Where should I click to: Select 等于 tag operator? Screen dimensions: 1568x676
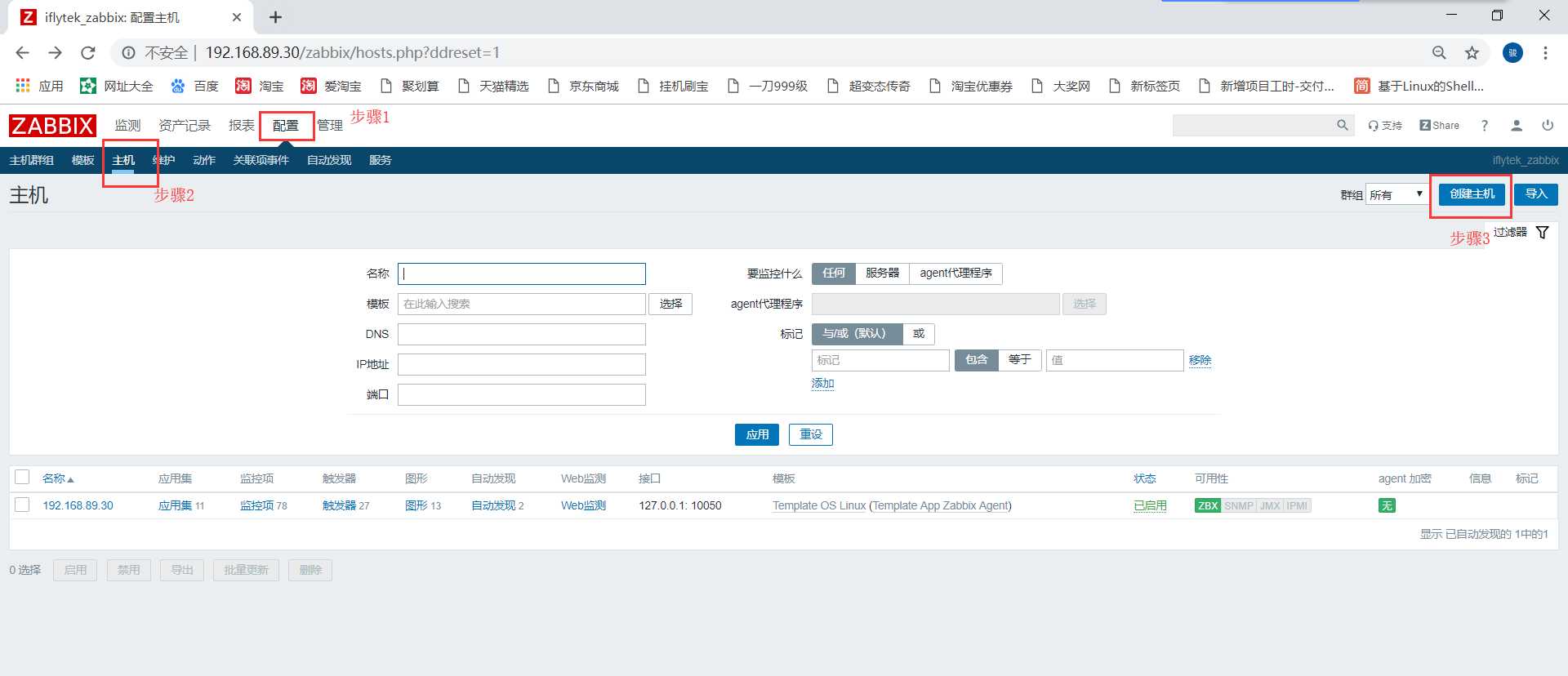[1020, 360]
